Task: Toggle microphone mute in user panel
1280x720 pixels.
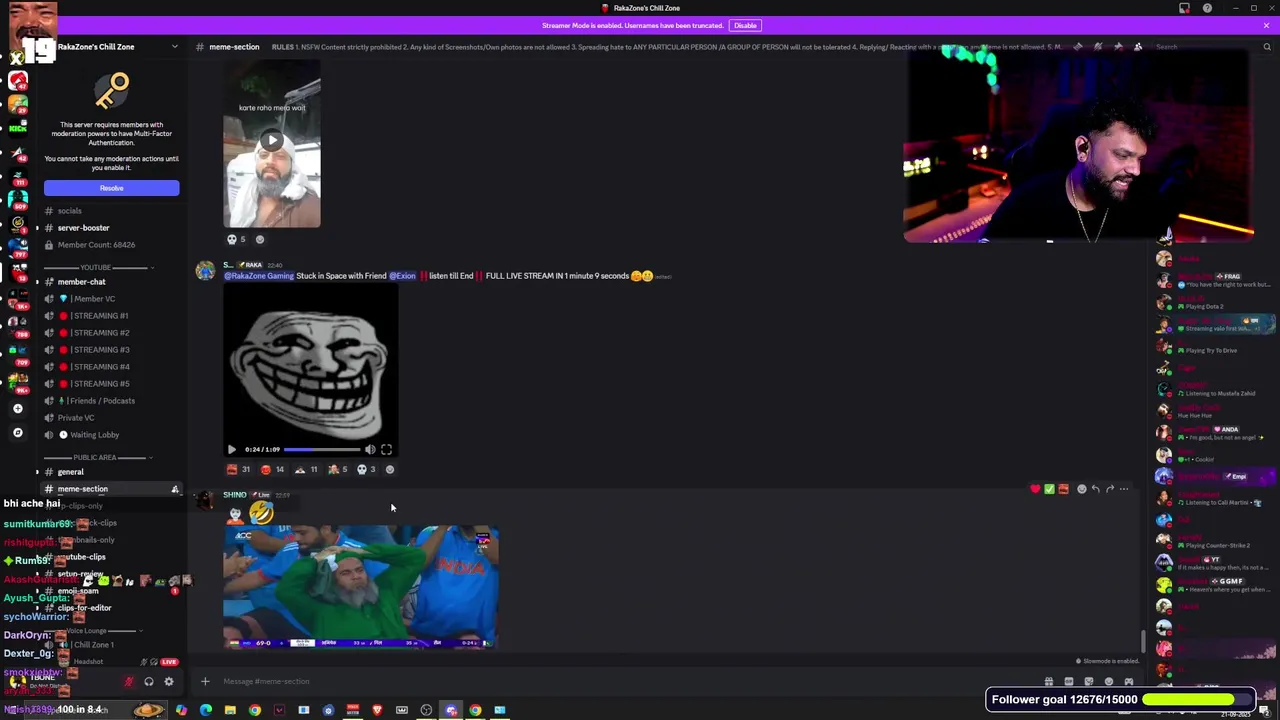Action: coord(129,682)
